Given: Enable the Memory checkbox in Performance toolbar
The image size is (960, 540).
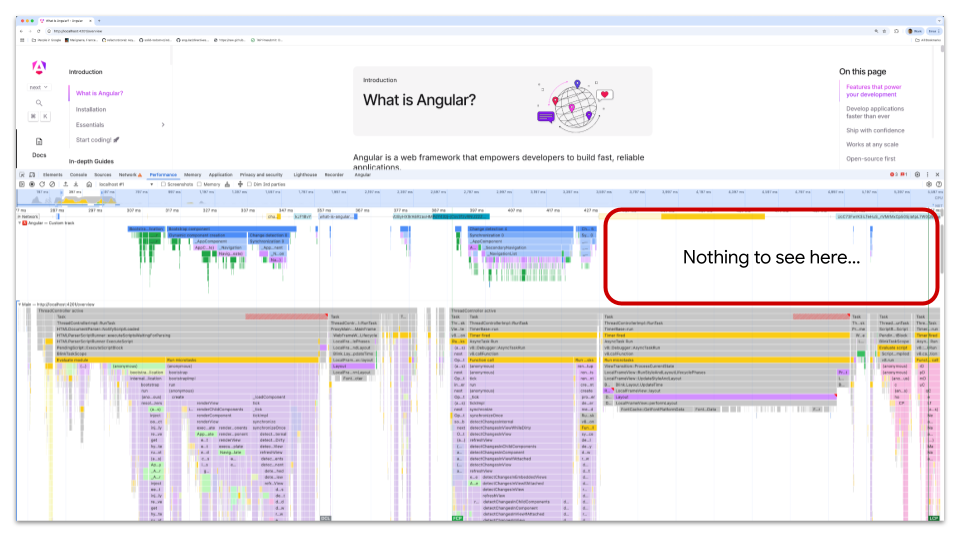Looking at the screenshot, I should tap(200, 184).
